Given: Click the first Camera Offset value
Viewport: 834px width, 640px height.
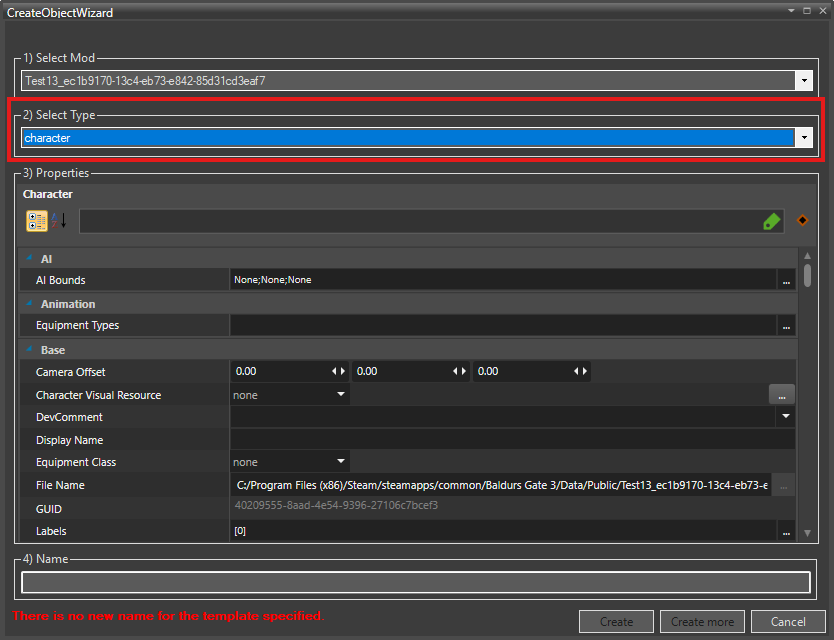Looking at the screenshot, I should click(x=281, y=371).
